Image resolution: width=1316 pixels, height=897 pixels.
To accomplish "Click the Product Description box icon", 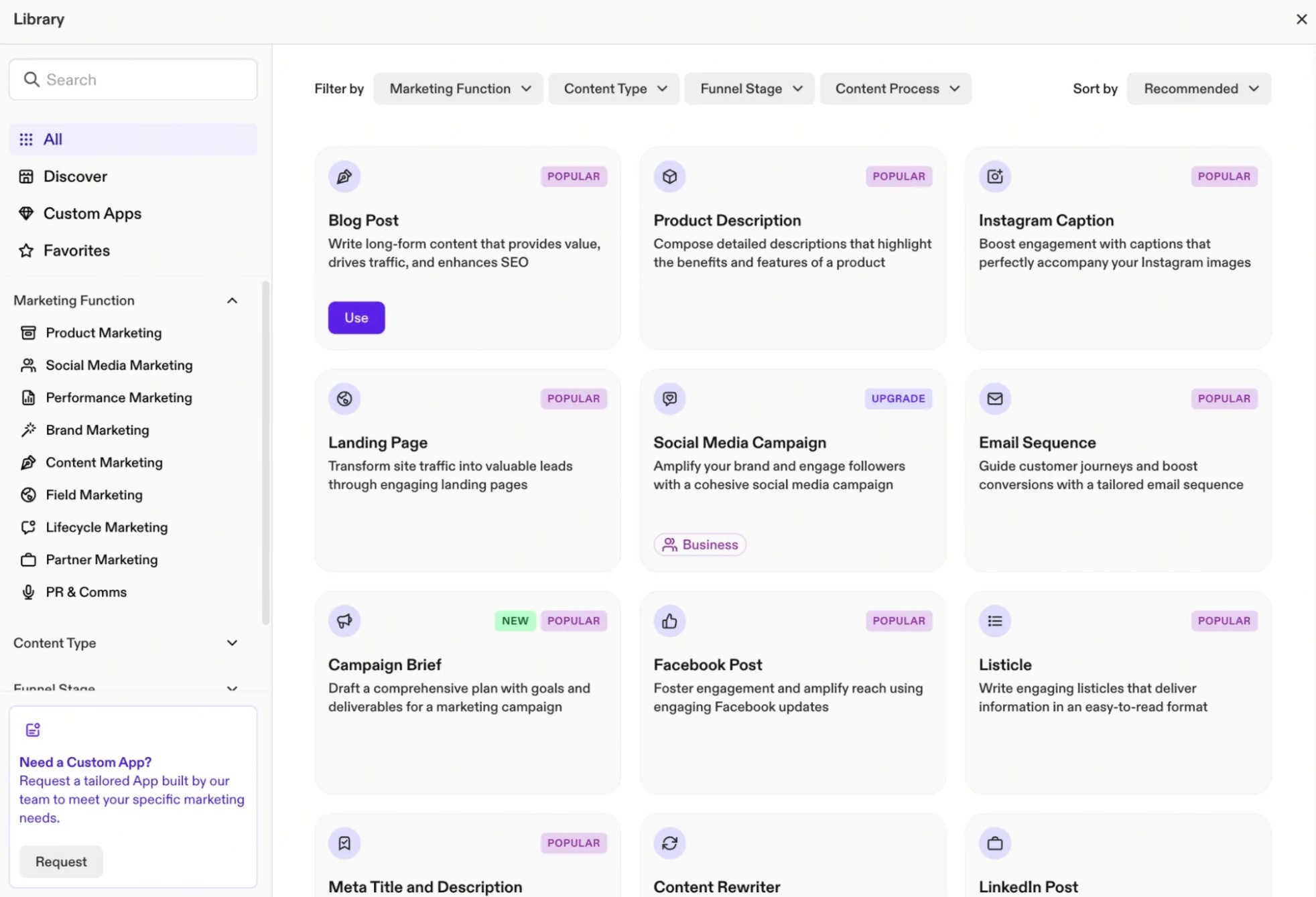I will coord(669,176).
